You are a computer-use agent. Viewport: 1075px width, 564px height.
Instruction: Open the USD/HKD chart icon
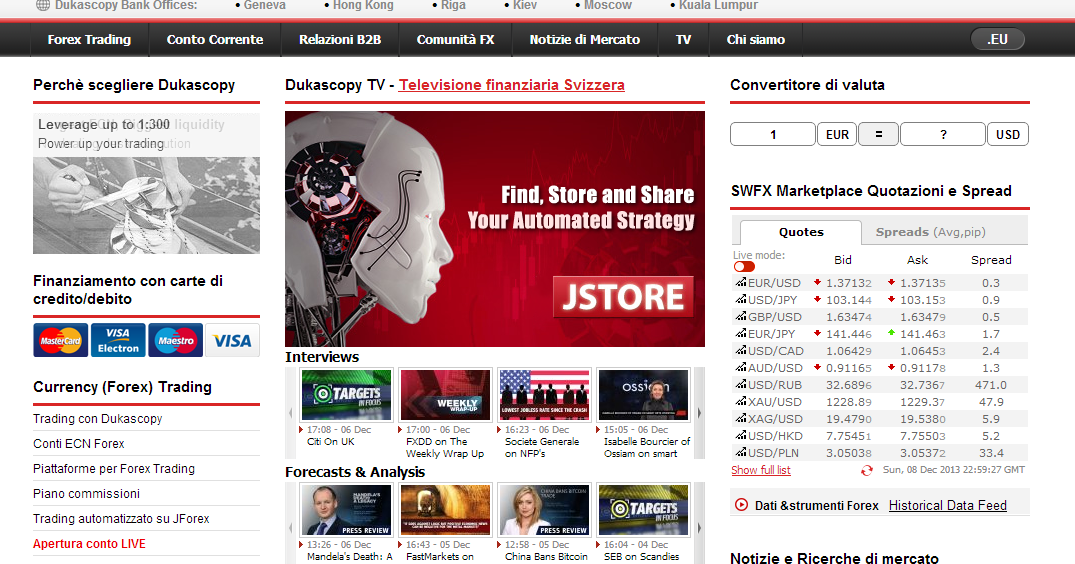740,435
